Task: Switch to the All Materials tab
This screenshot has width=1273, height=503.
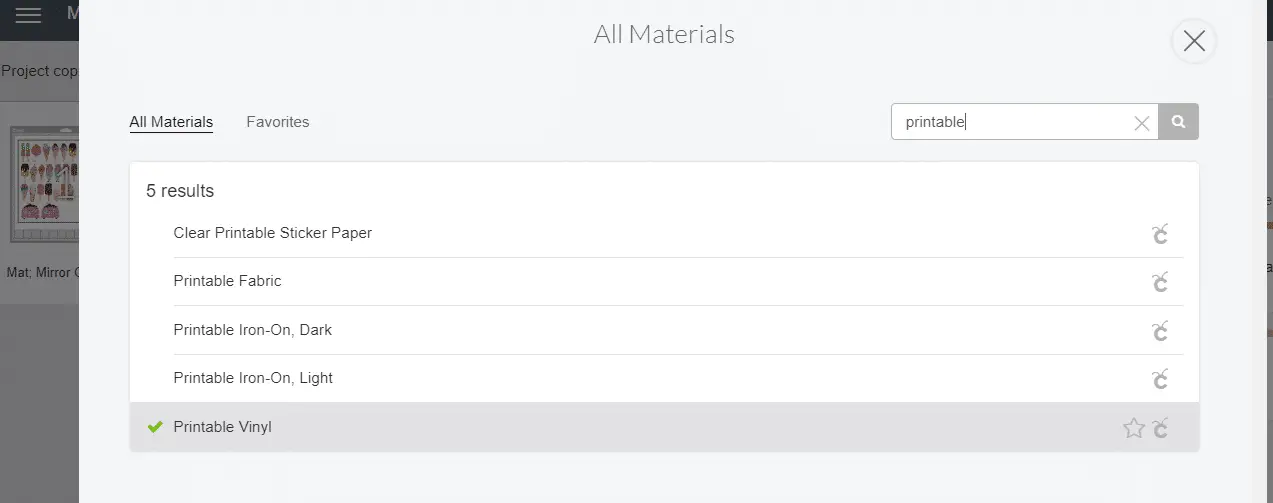Action: point(171,122)
